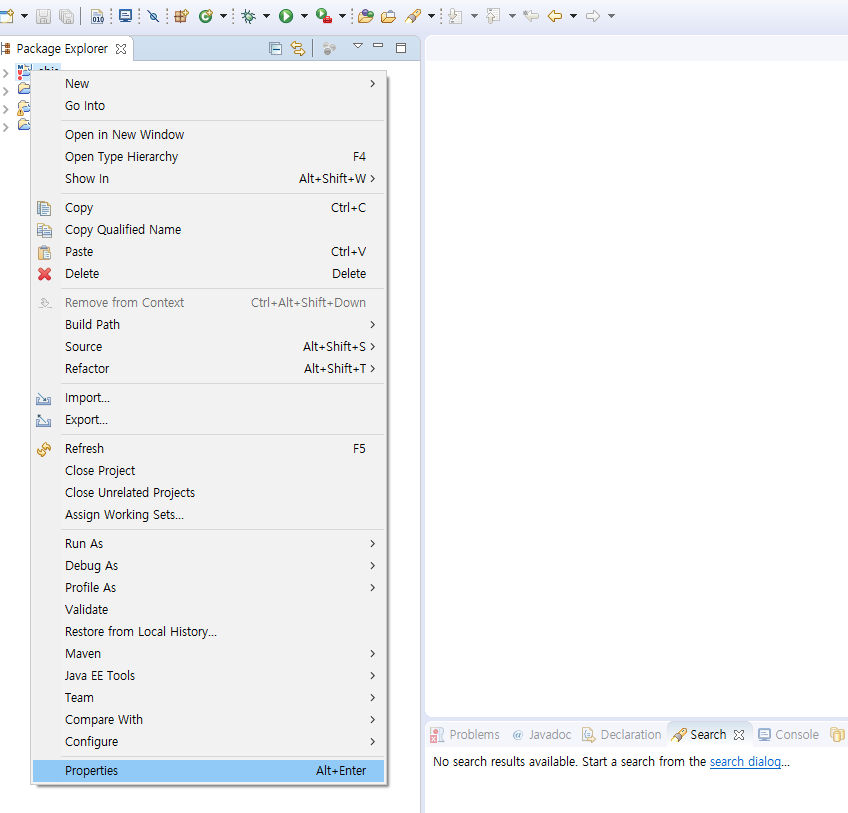Switch to the Console tab
Image resolution: width=848 pixels, height=813 pixels.
(x=789, y=735)
